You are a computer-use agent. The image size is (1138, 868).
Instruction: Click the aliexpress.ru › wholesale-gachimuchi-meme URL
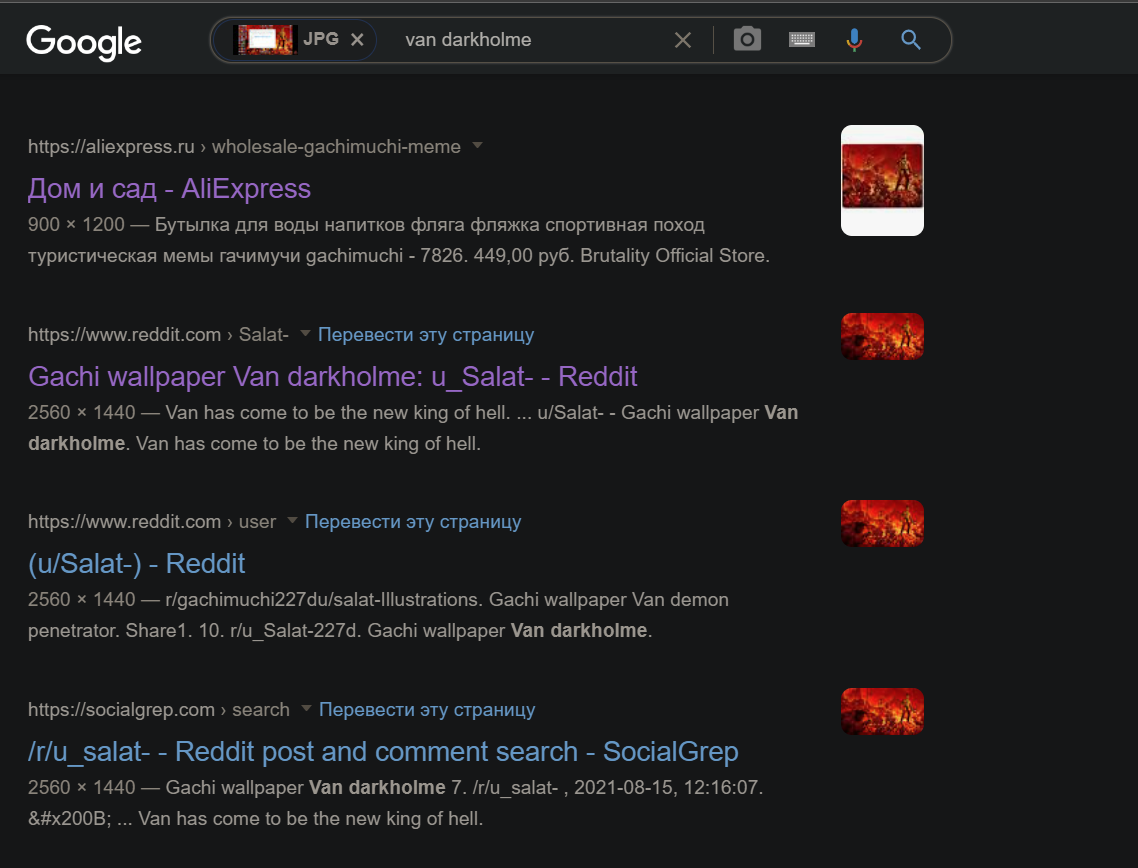coord(244,147)
